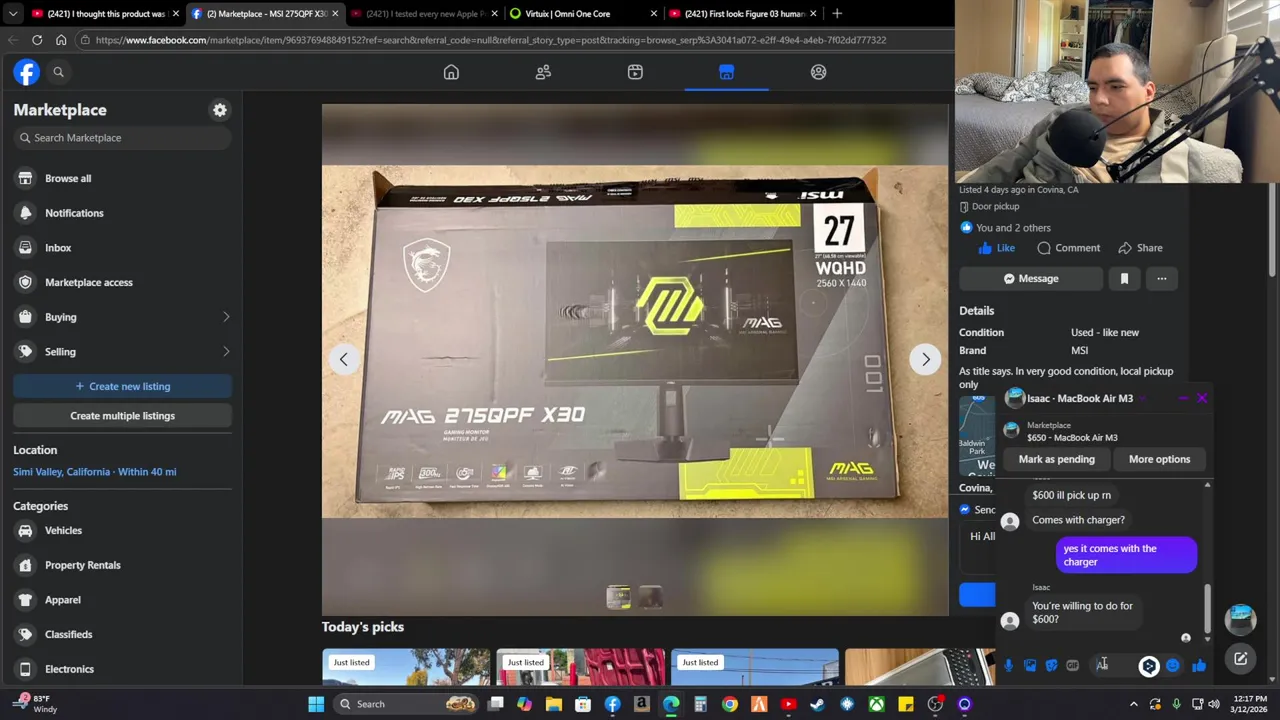
Task: Open Marketplace access
Action: [122, 282]
